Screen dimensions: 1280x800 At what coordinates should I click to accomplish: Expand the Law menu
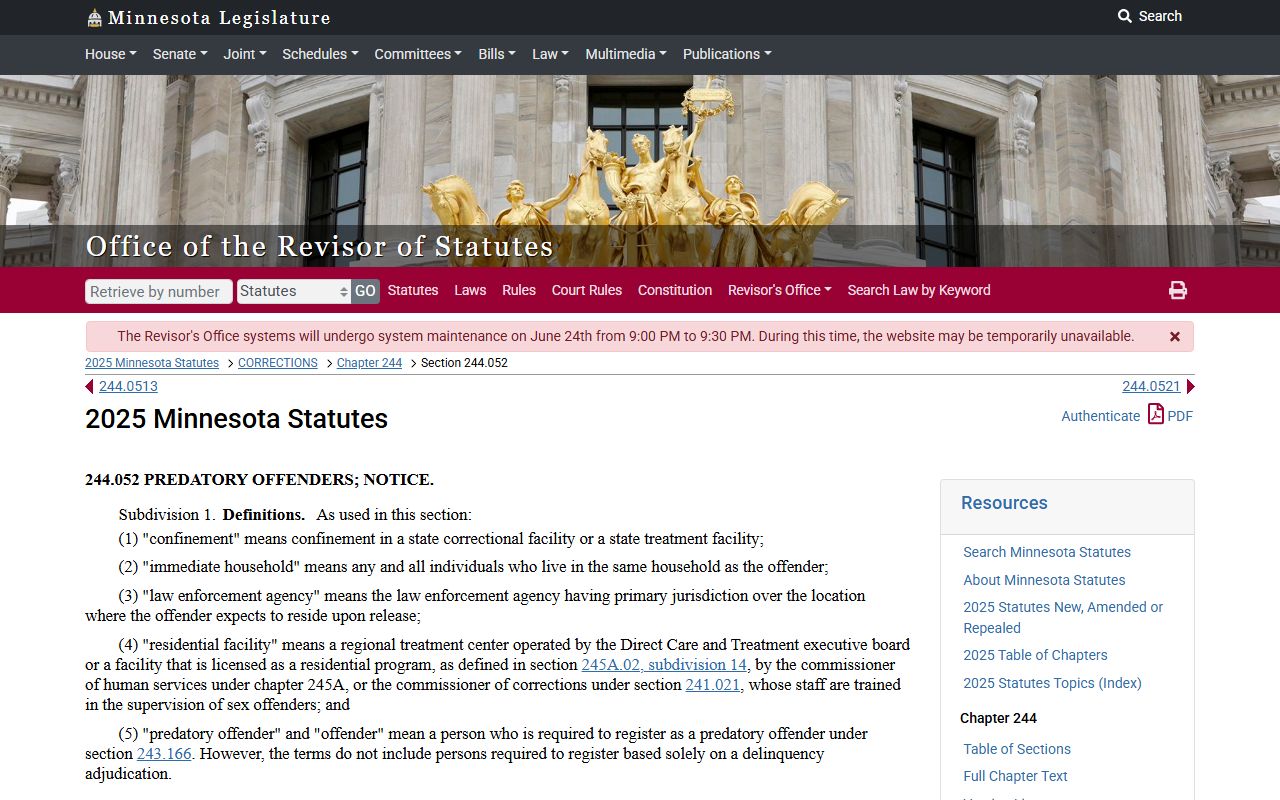[550, 54]
